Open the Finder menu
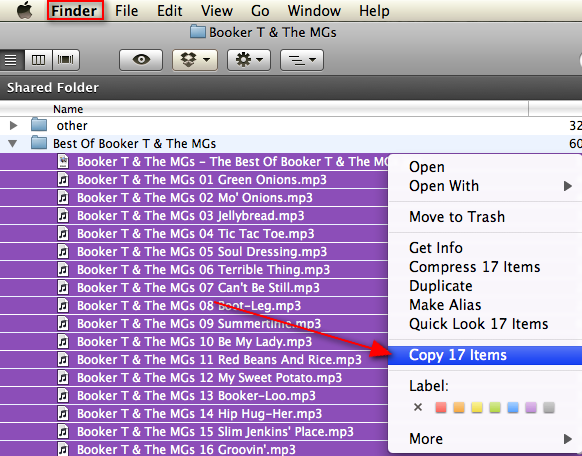 point(75,10)
